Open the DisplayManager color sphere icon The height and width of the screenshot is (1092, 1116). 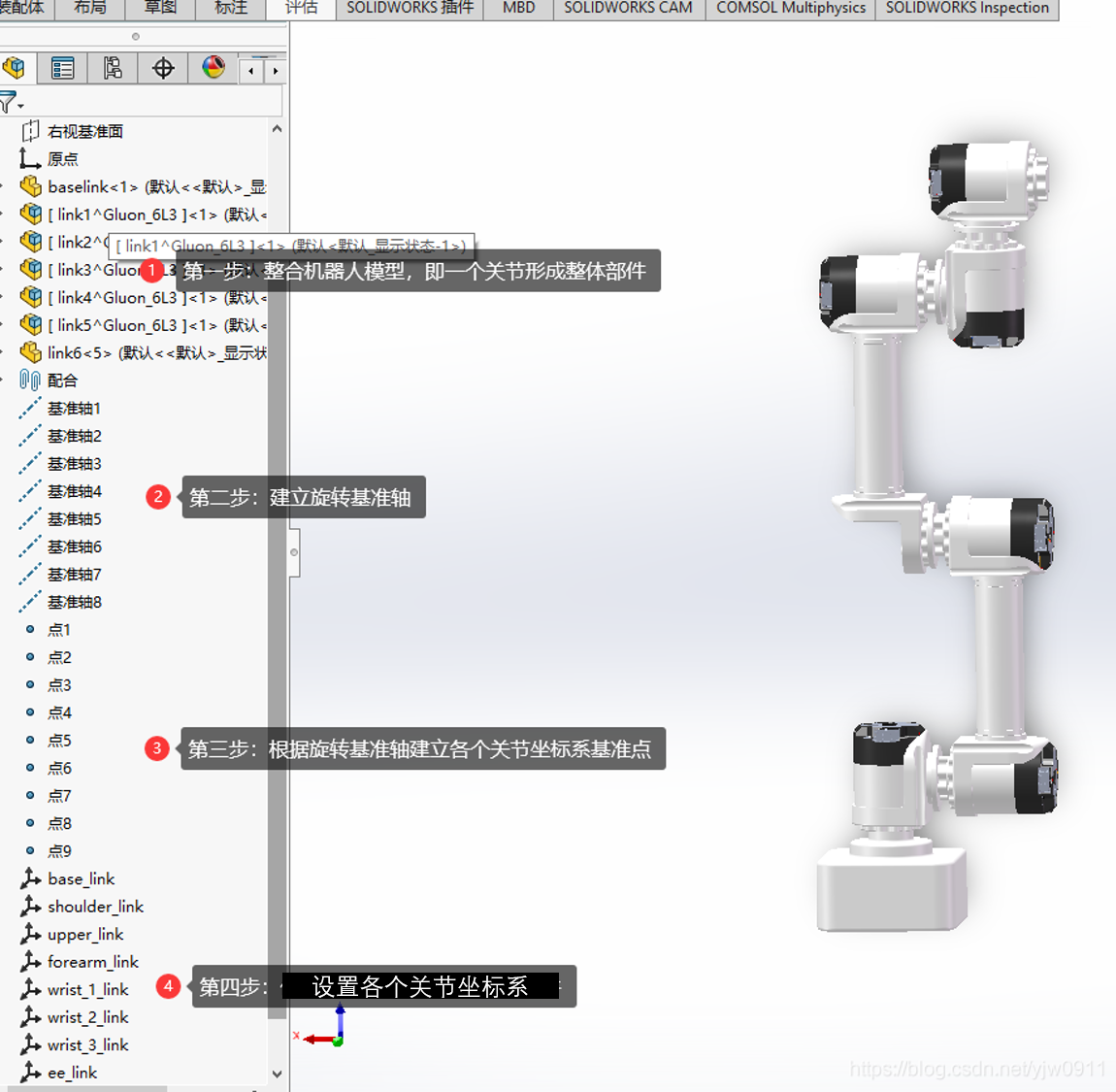click(x=212, y=68)
